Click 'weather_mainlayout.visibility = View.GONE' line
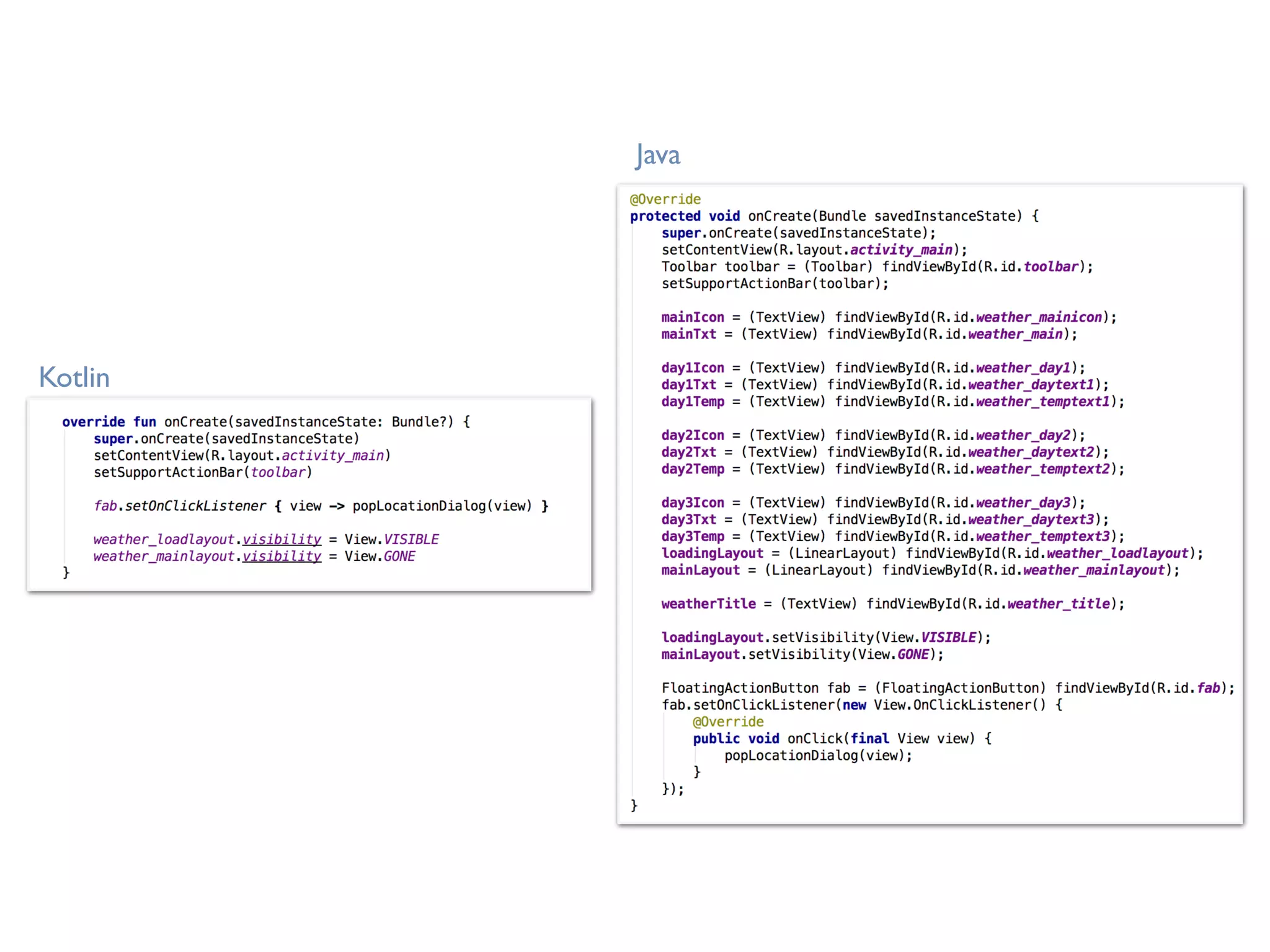Screen dimensions: 1270x952 point(254,556)
